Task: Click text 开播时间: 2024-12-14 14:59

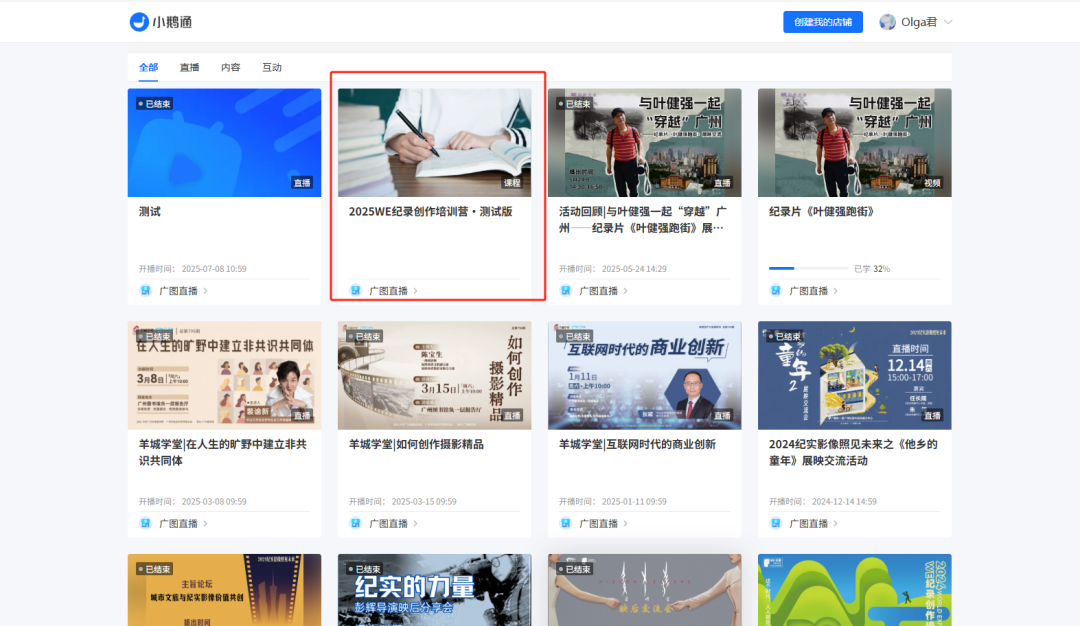Action: (x=822, y=501)
